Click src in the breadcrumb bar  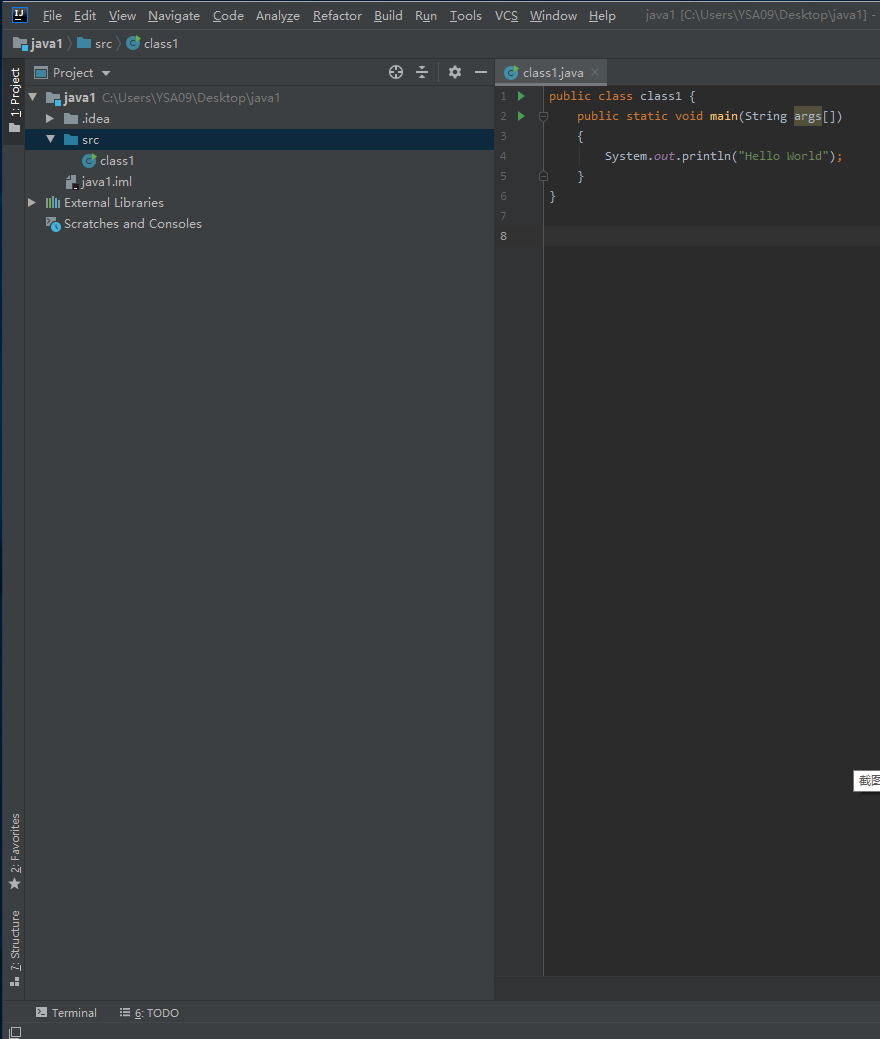102,43
